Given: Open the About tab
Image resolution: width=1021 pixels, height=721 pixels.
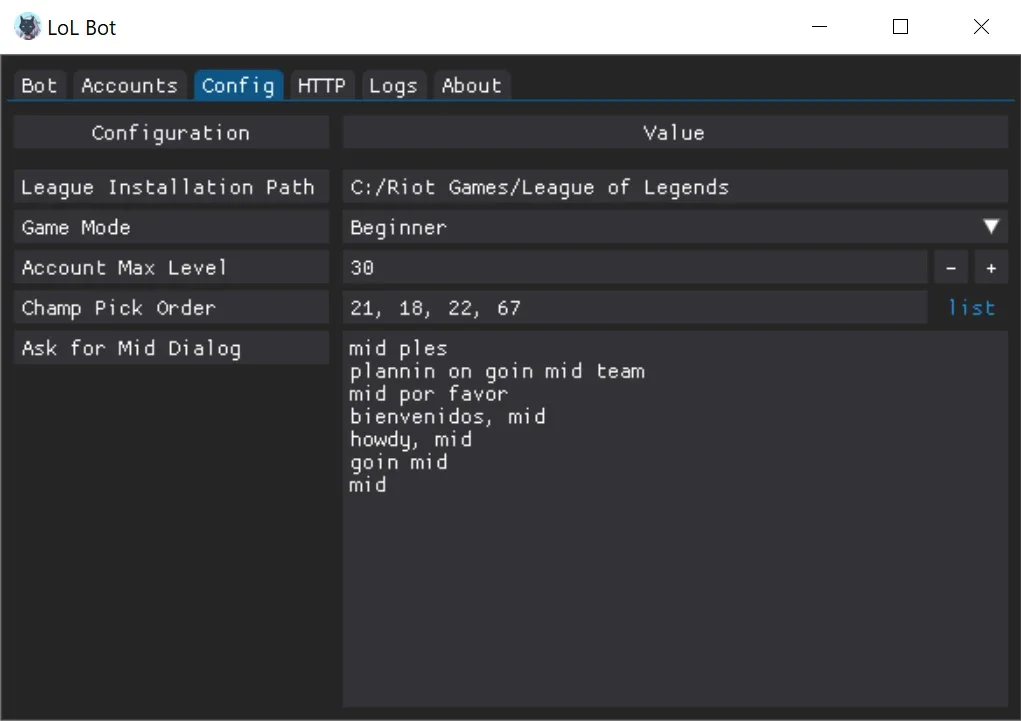Looking at the screenshot, I should pos(471,86).
